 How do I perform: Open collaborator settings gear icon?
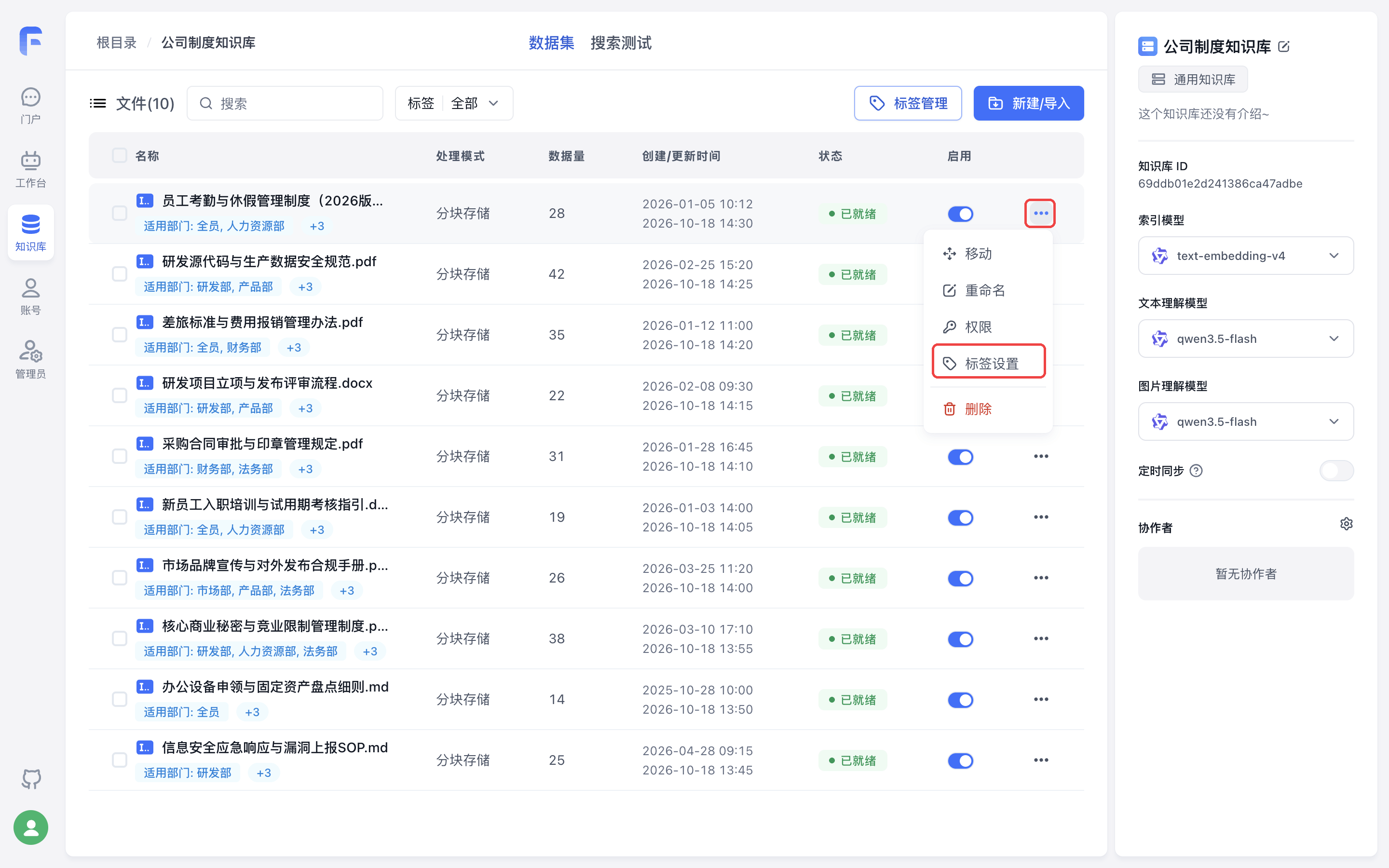tap(1346, 524)
